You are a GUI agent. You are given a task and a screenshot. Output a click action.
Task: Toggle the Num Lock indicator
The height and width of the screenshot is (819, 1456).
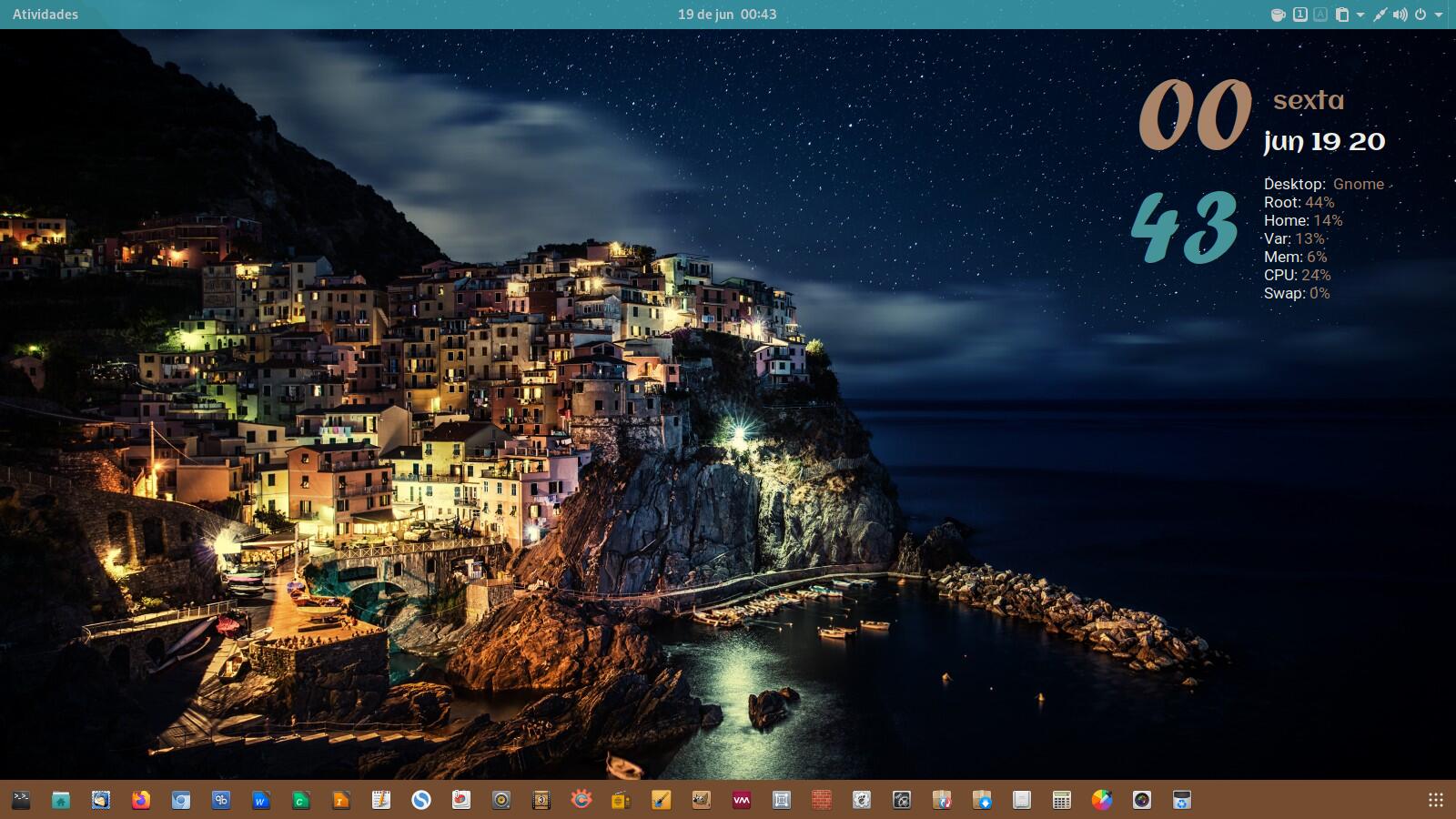[x=1300, y=15]
